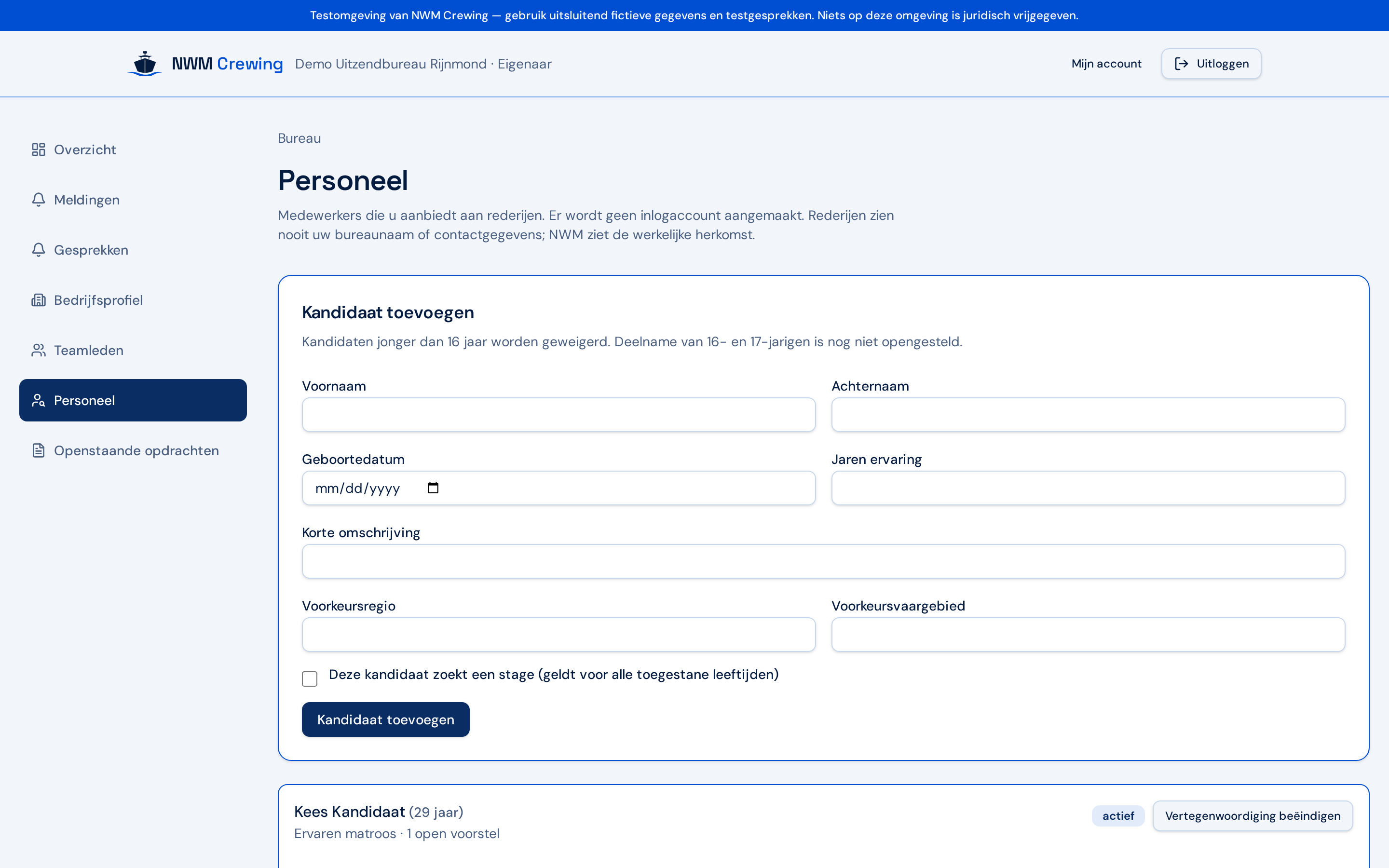Open the calendar picker in Geboortedatum field

tap(433, 488)
